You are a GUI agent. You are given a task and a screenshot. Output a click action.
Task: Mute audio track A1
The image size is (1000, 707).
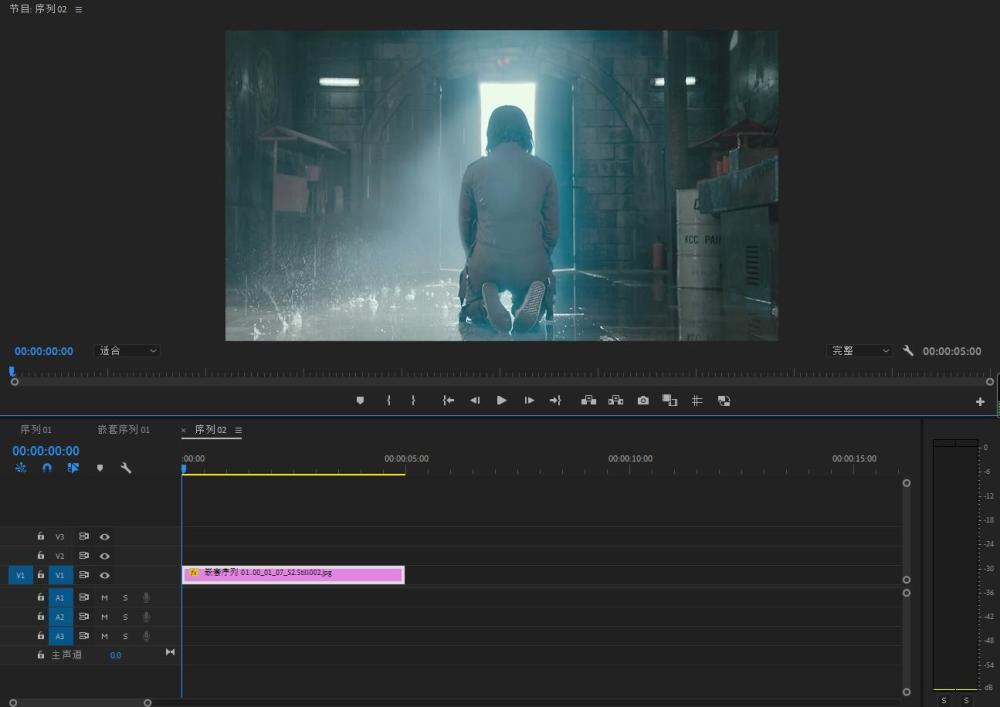104,598
